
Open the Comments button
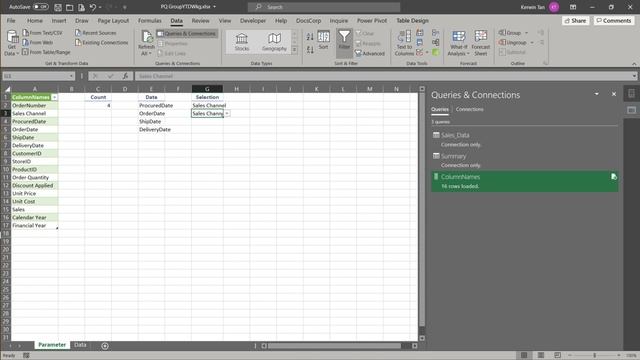click(614, 20)
